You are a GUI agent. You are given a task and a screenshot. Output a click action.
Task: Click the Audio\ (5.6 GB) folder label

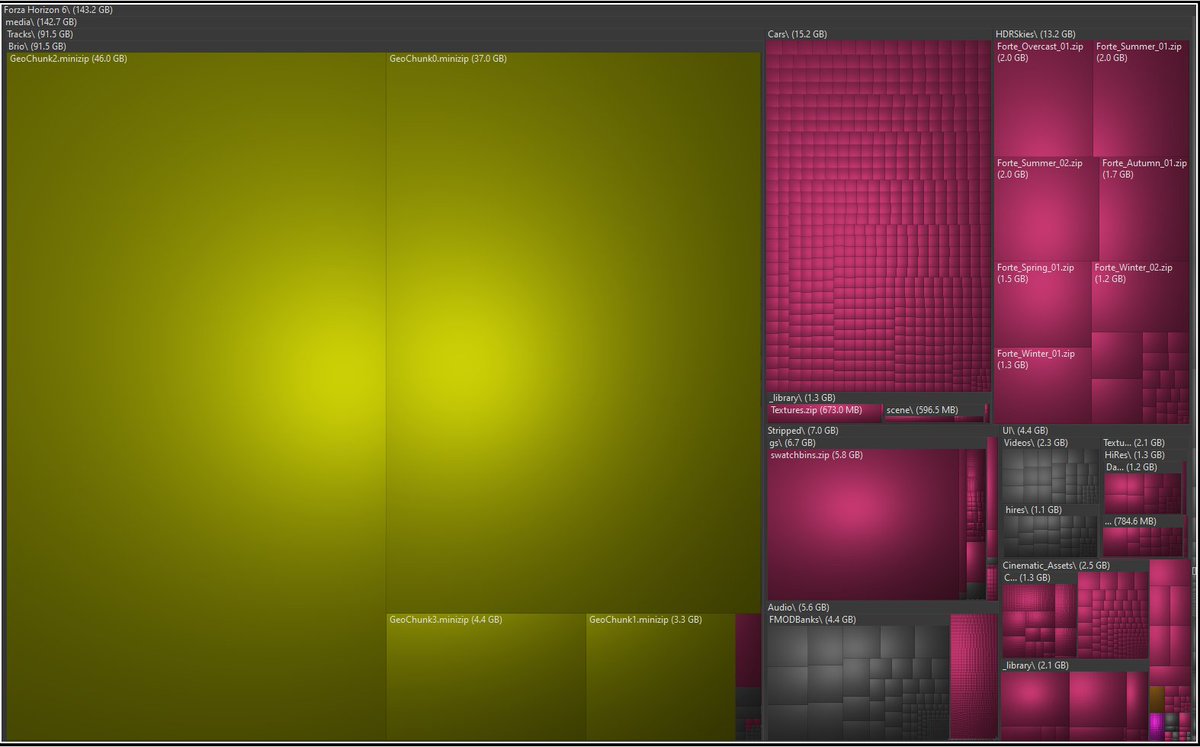(x=798, y=607)
